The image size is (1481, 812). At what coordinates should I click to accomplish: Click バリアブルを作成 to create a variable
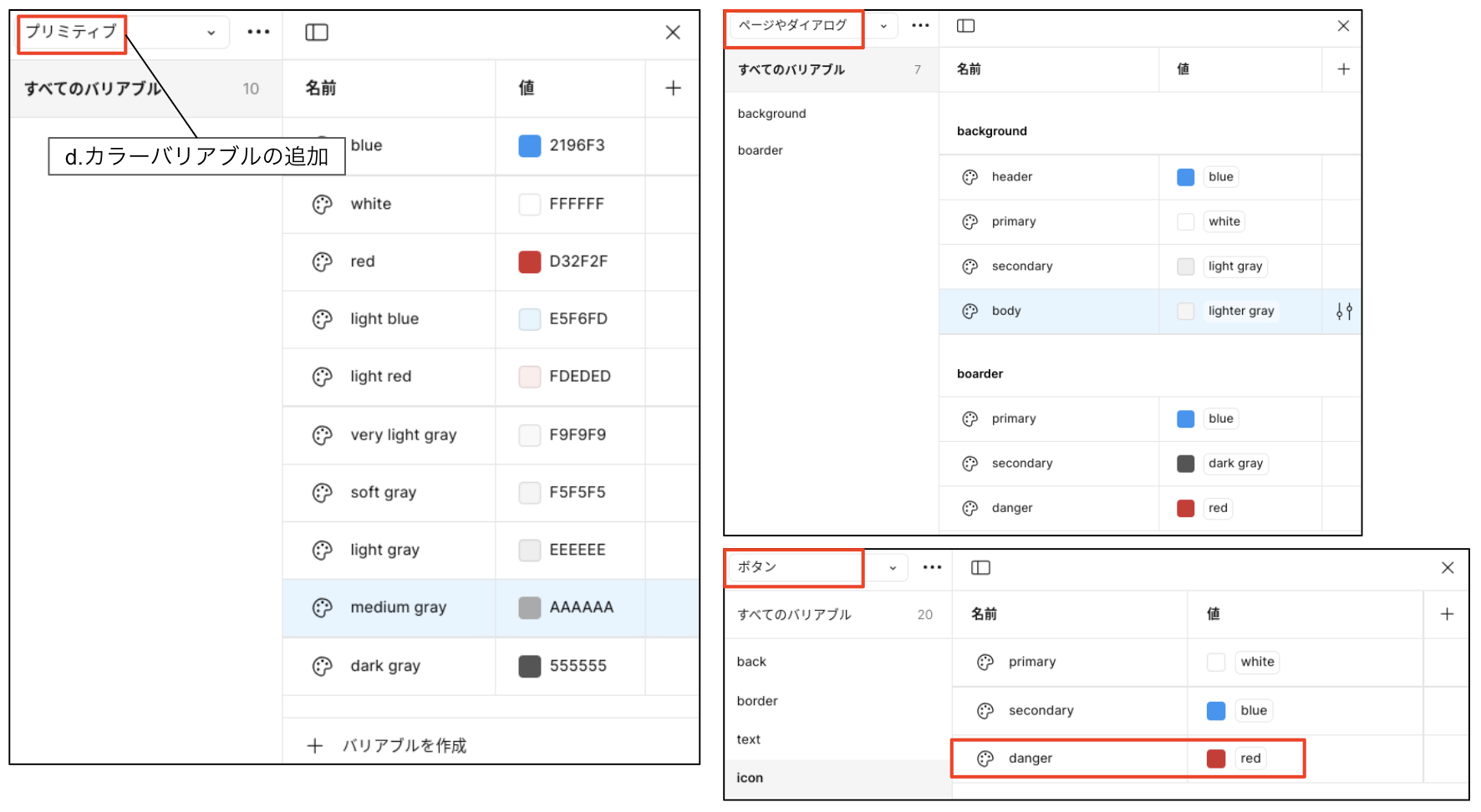(x=404, y=745)
